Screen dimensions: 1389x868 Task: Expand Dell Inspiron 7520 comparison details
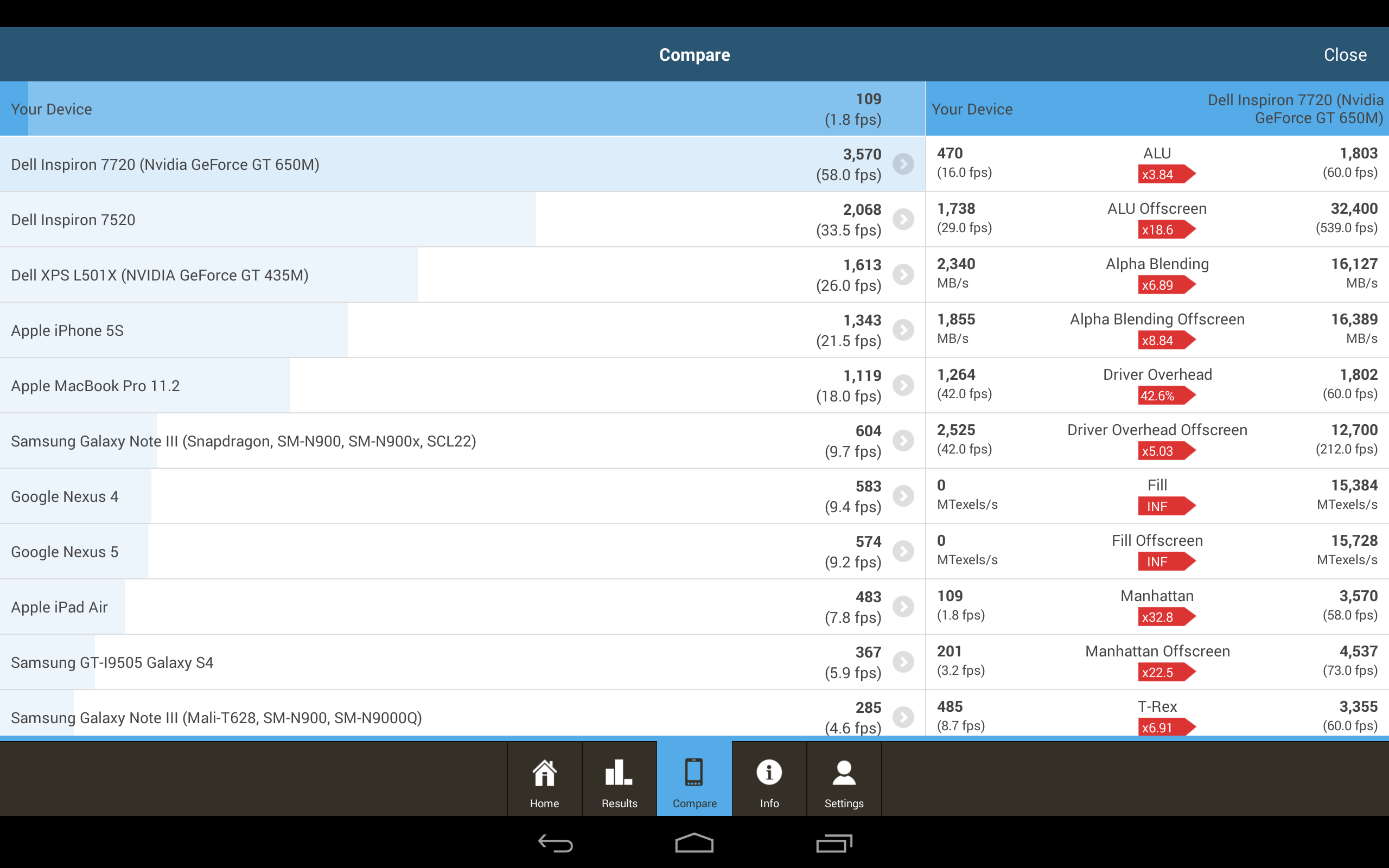tap(903, 219)
